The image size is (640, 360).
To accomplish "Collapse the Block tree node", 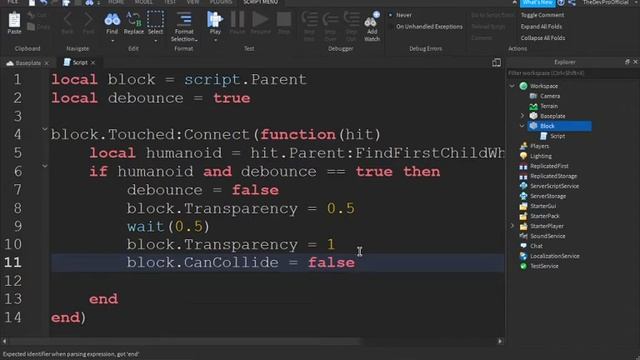I will pyautogui.click(x=522, y=126).
